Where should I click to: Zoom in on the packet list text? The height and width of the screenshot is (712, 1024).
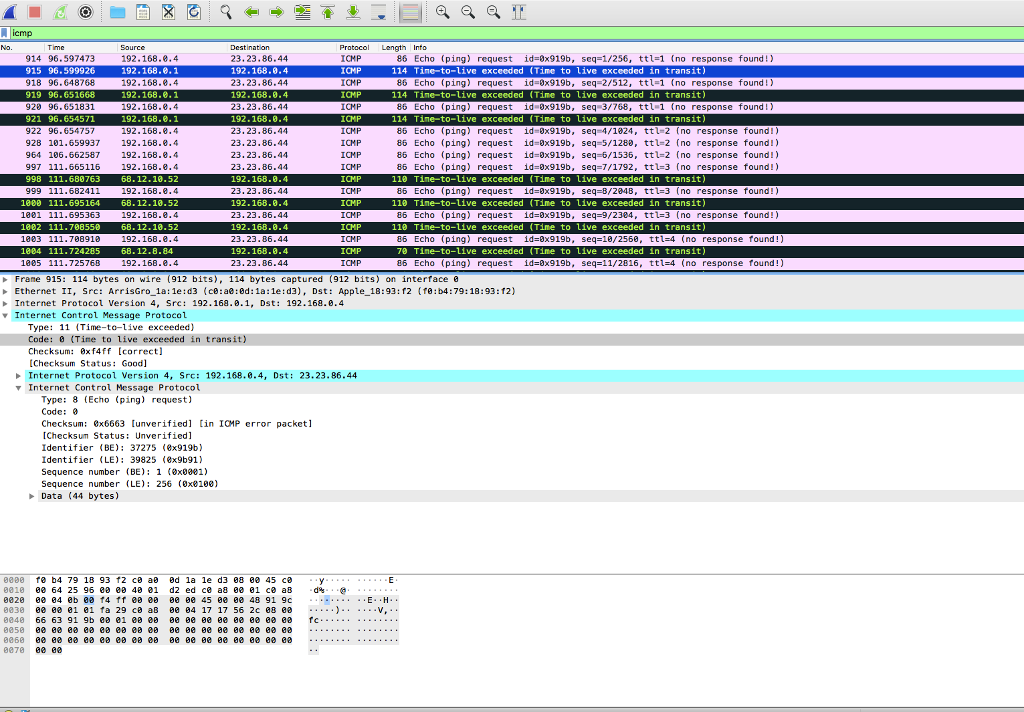point(441,12)
